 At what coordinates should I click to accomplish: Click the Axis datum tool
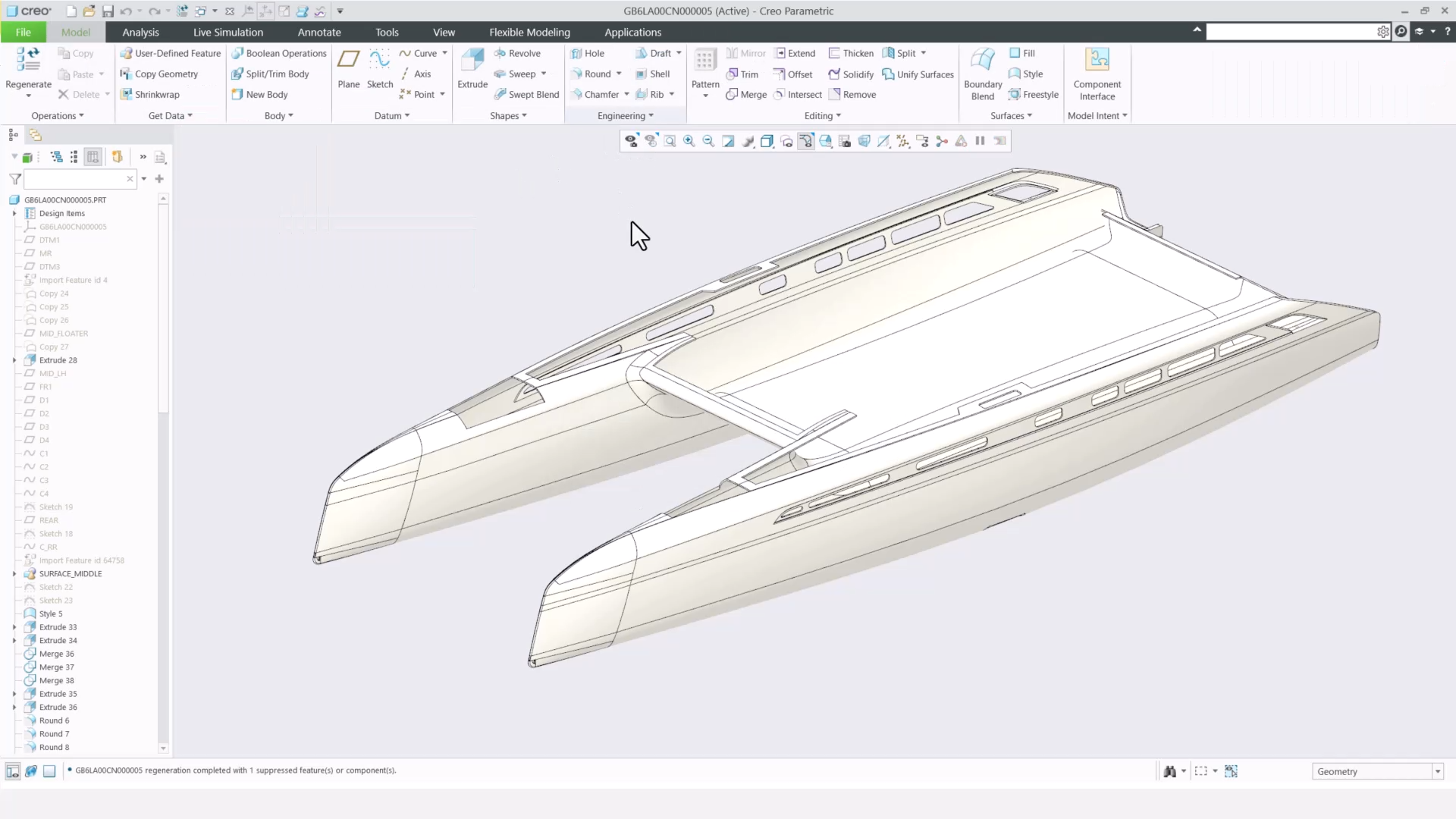(x=416, y=74)
